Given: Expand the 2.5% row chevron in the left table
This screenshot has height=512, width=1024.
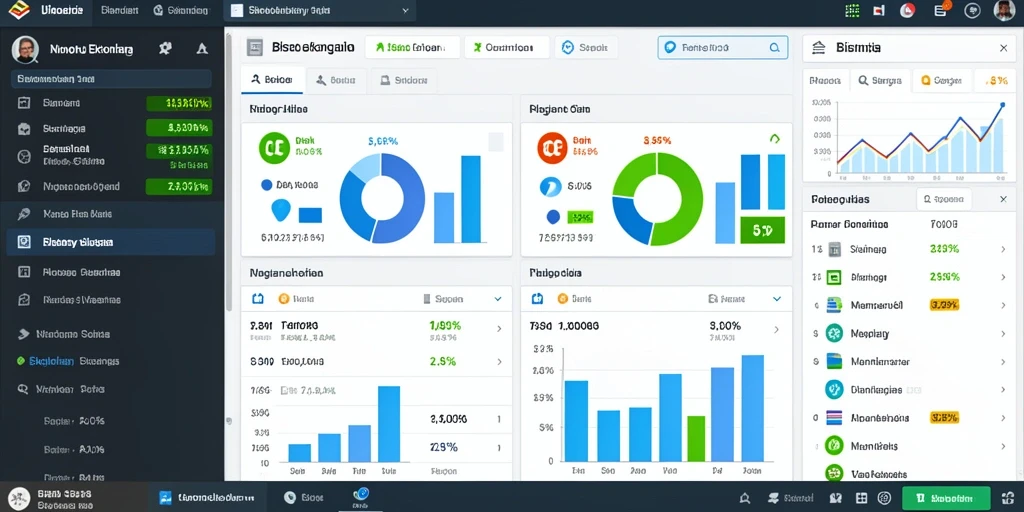Looking at the screenshot, I should (x=500, y=362).
